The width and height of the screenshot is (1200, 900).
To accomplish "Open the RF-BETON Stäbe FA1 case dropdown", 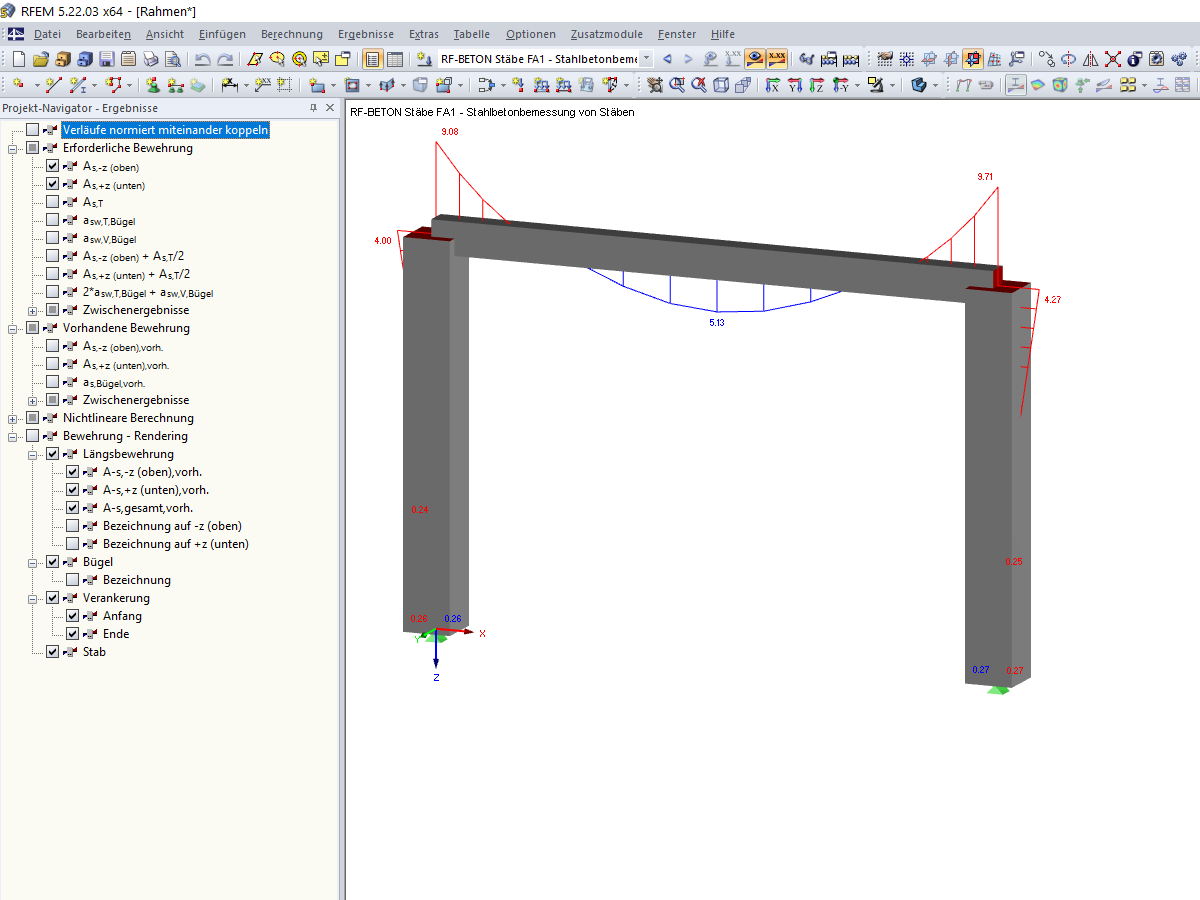I will pos(646,59).
